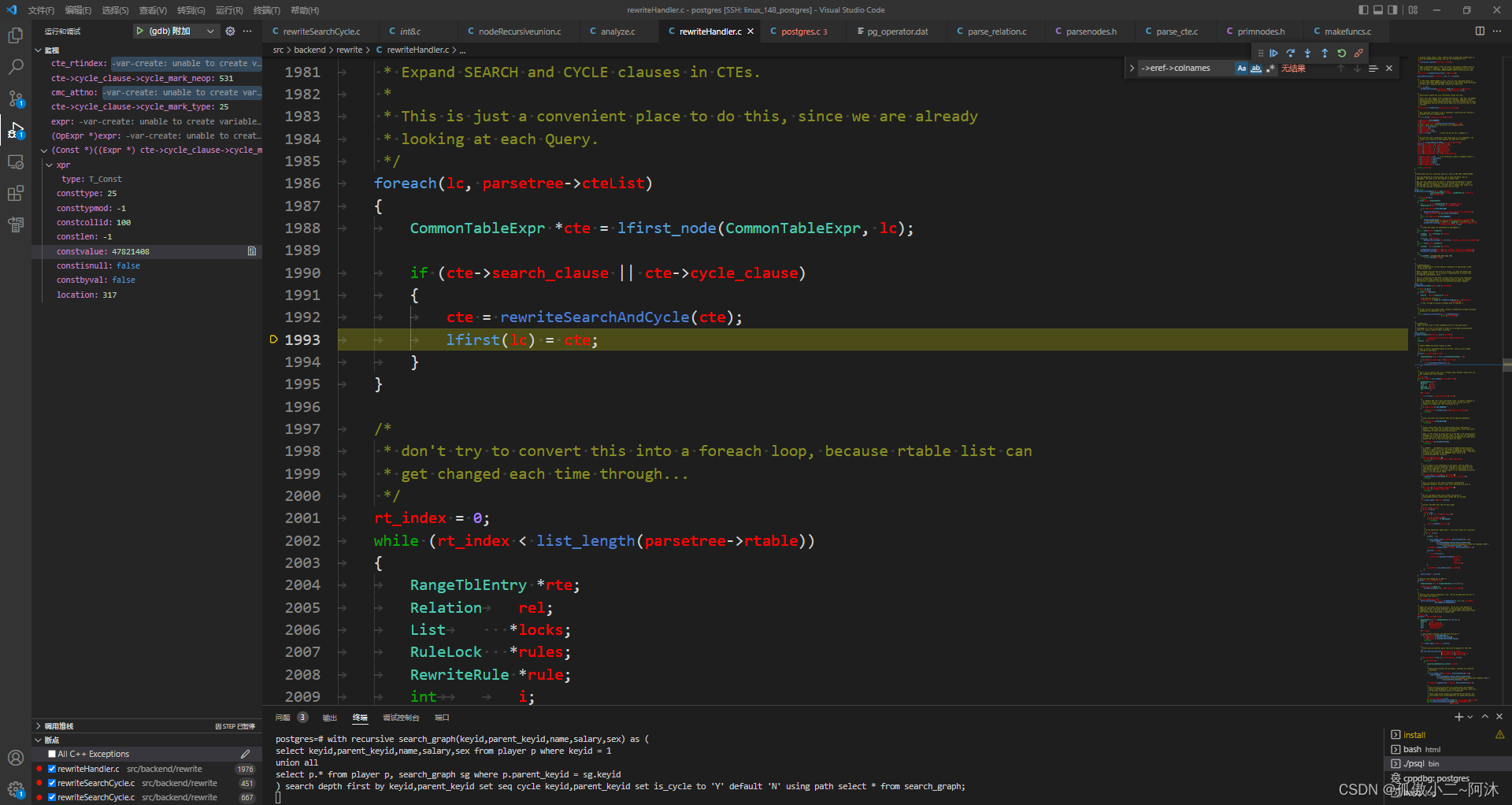This screenshot has height=805, width=1512.
Task: Switch to the pg_operator.dat tab
Action: 897,32
